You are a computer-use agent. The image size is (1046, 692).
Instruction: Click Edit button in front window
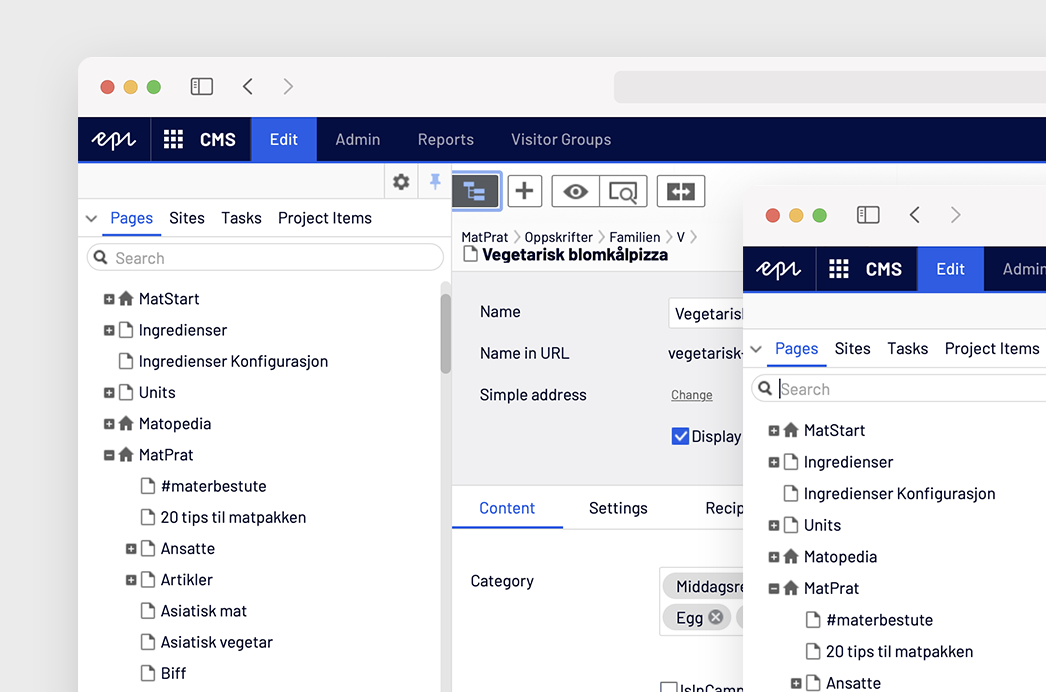951,269
